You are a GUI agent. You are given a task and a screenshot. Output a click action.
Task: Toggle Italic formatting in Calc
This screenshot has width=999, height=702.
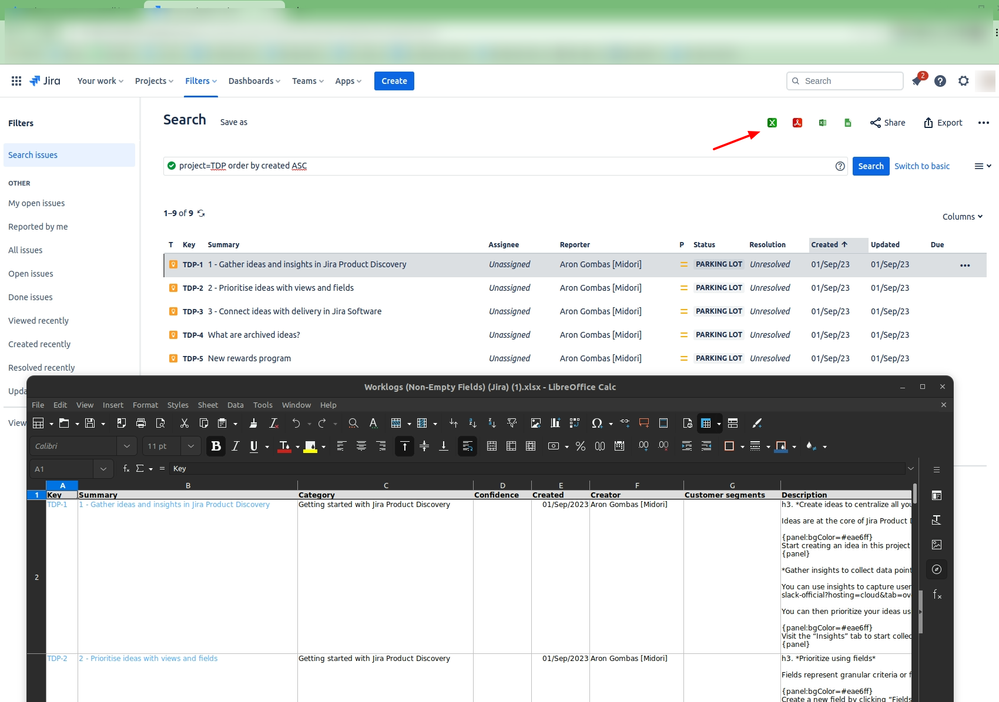236,446
